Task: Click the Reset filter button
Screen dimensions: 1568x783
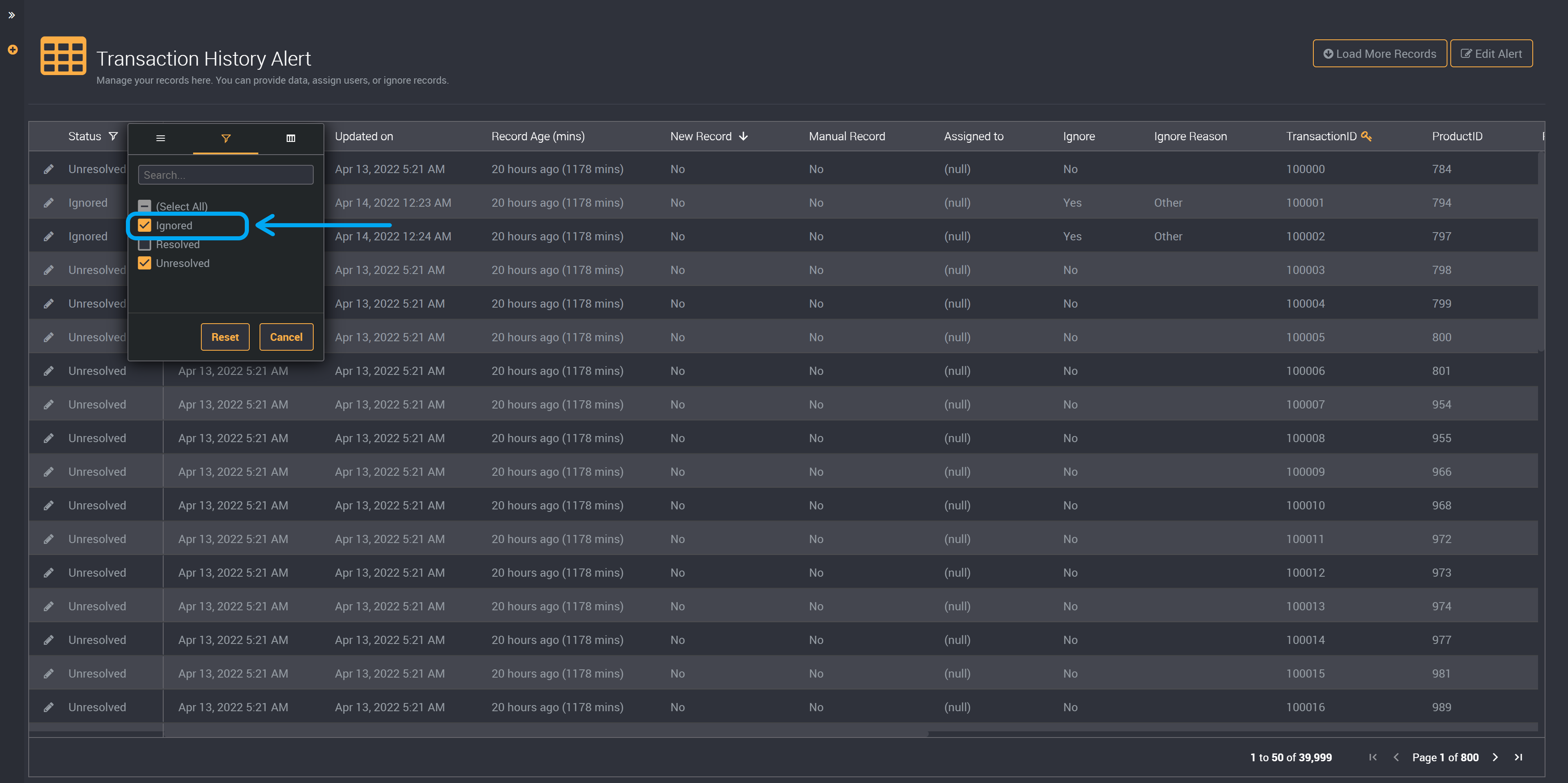Action: (225, 337)
